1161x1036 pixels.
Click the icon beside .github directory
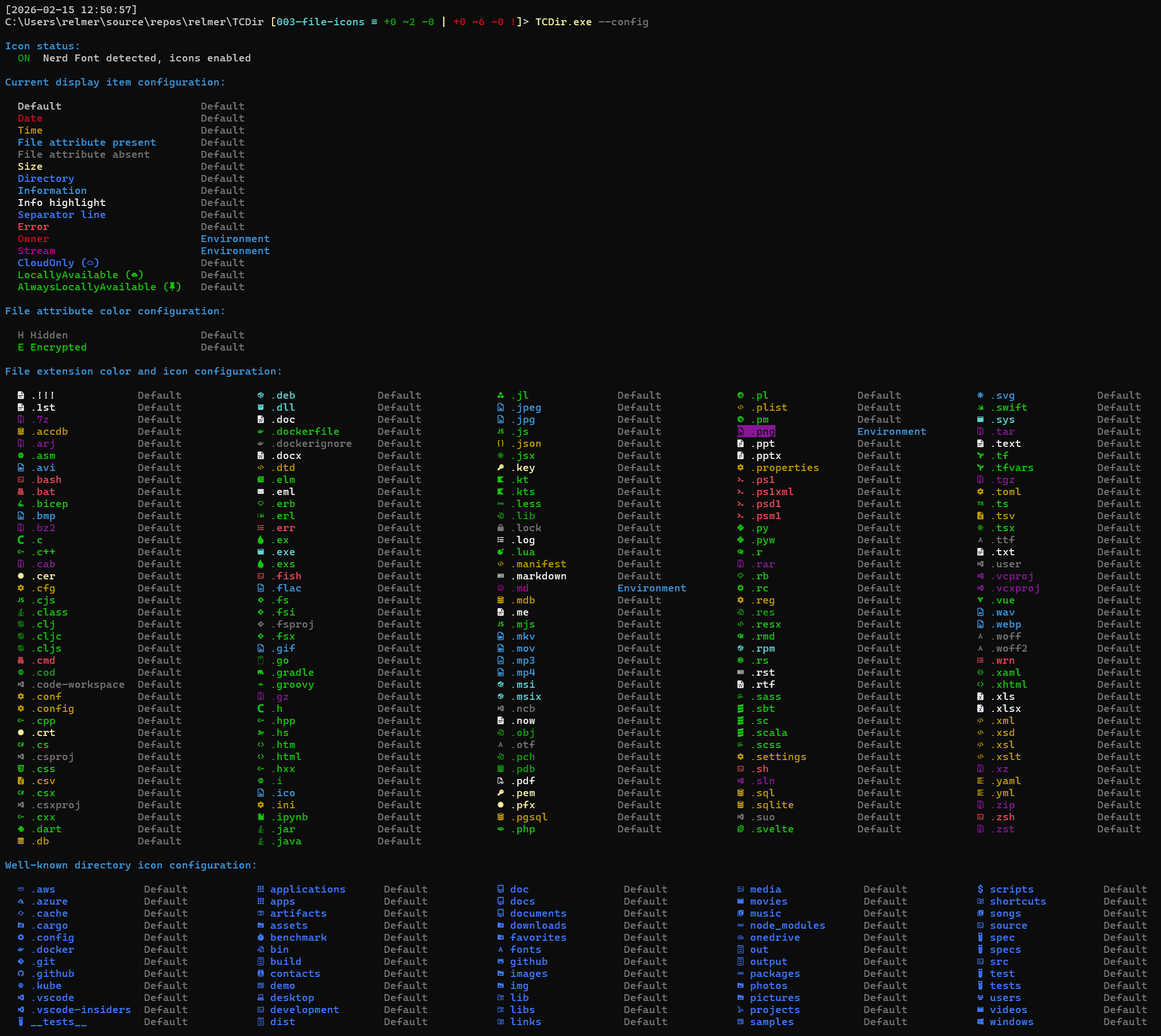tap(21, 973)
